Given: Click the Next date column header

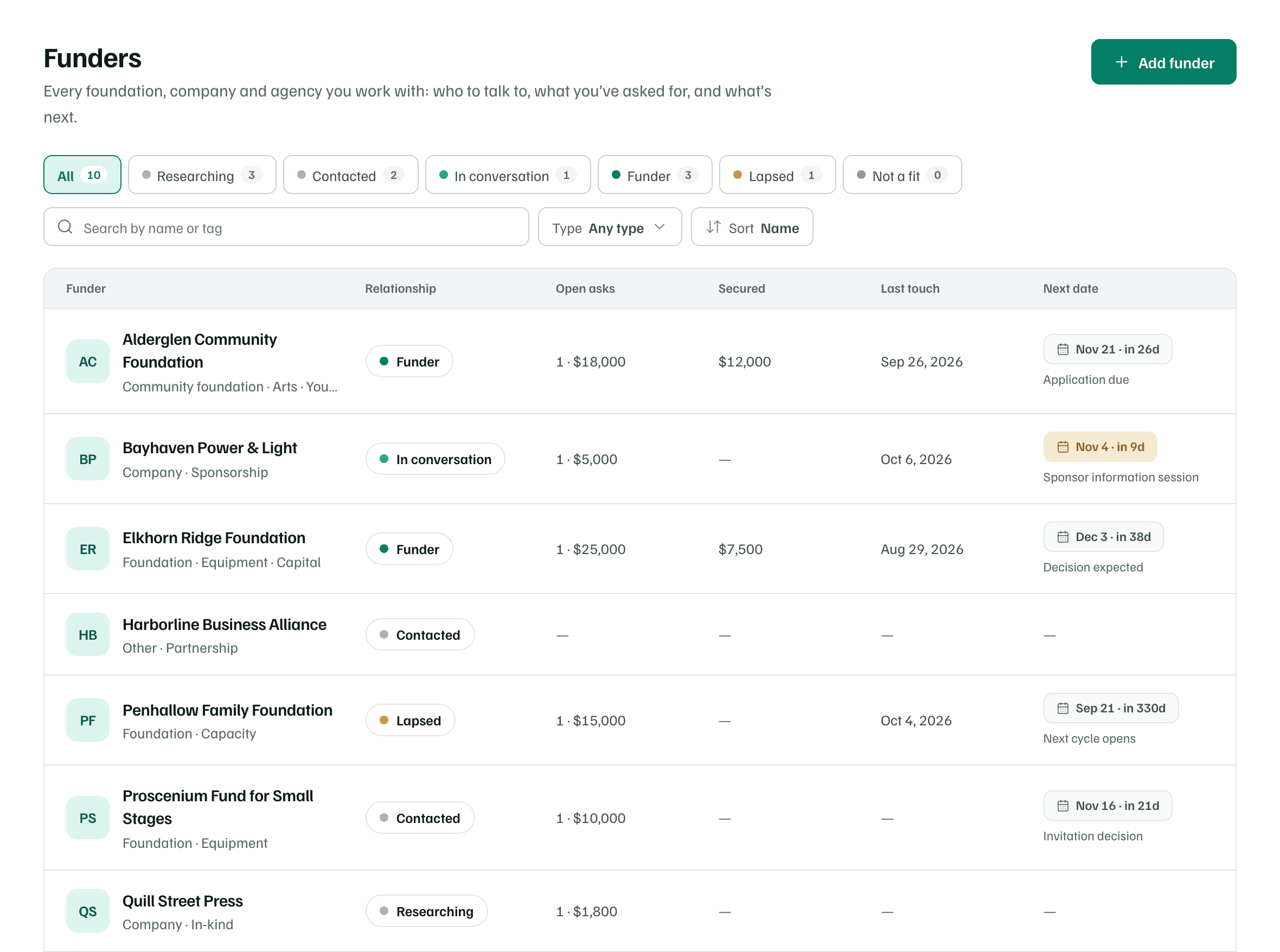Looking at the screenshot, I should tap(1070, 288).
